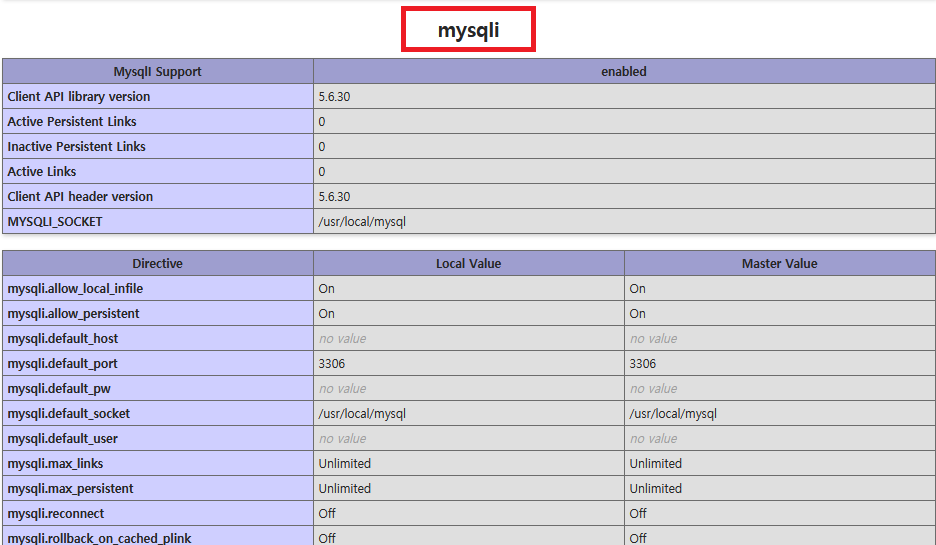Select the enabled header cell
936x545 pixels.
[x=624, y=72]
